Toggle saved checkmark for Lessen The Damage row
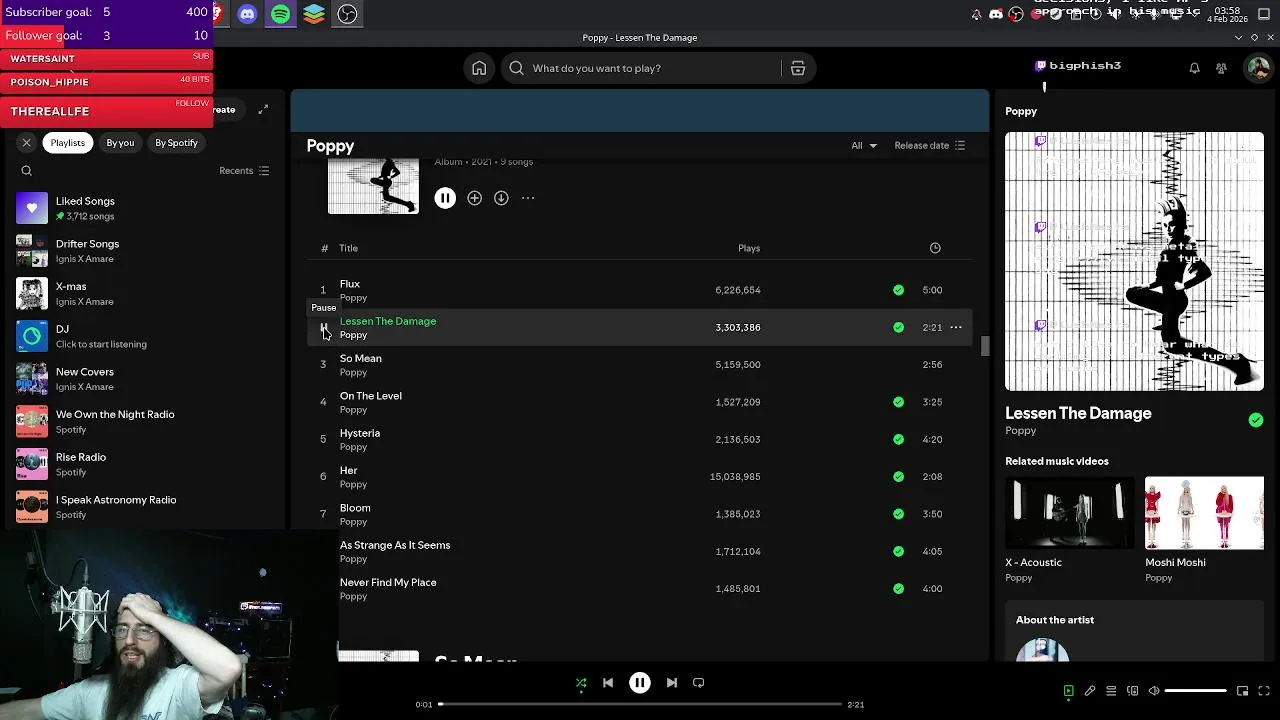Screen dimensions: 1280x720 tap(898, 327)
